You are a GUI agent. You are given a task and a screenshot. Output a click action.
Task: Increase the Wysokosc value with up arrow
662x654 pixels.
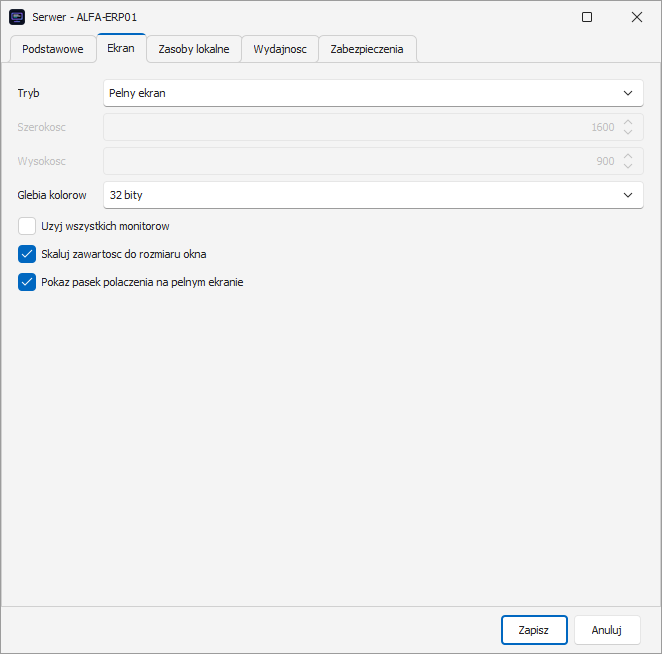click(x=628, y=156)
